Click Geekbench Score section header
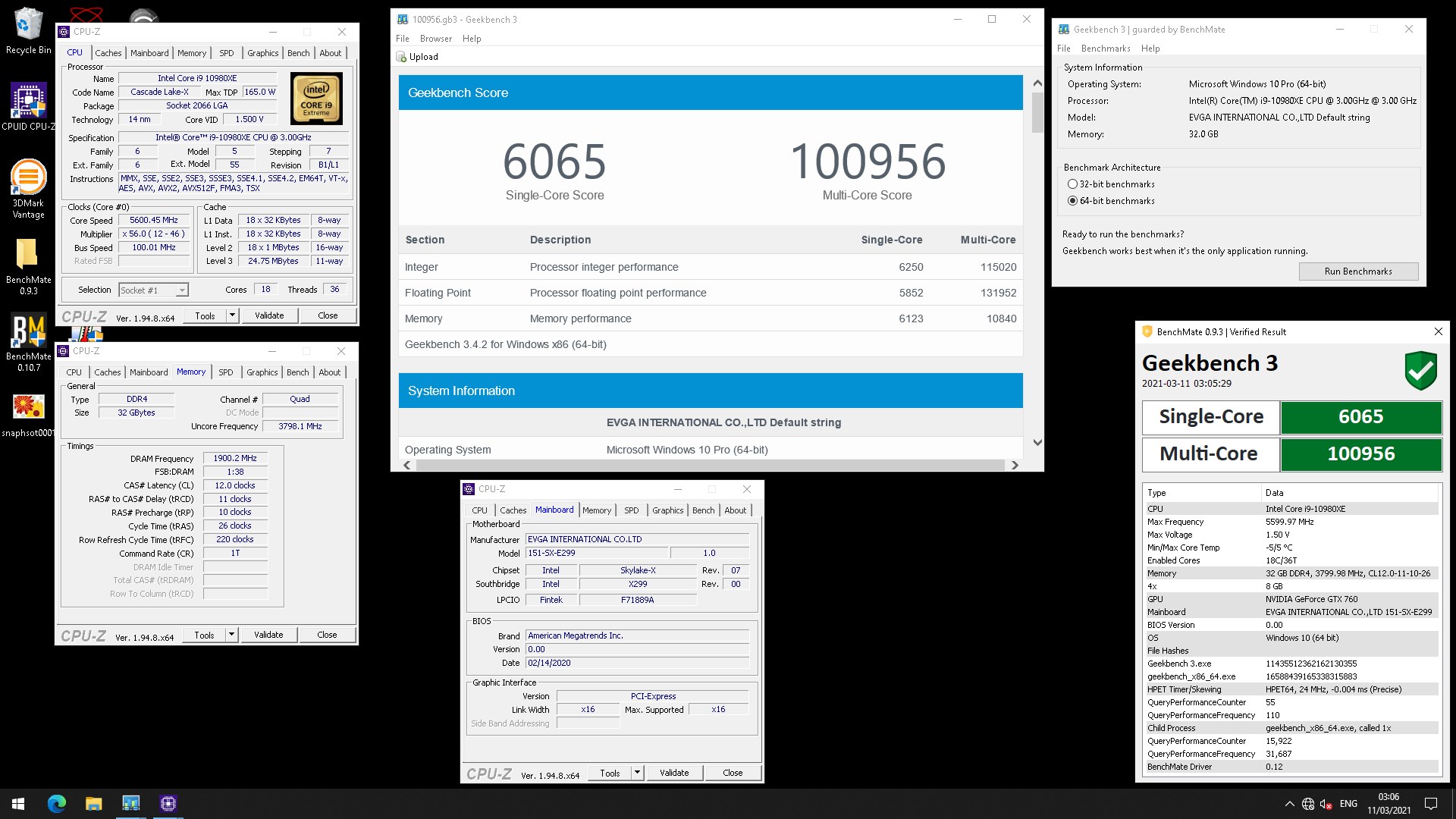 pyautogui.click(x=710, y=93)
